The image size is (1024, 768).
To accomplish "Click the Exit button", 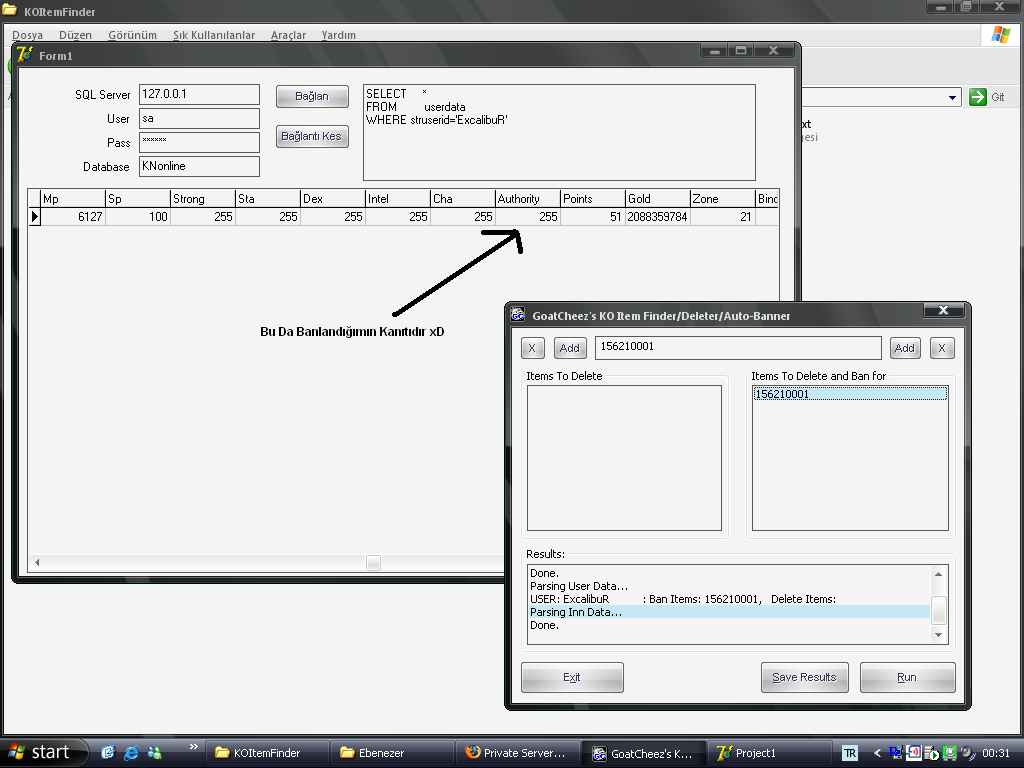I will [572, 677].
